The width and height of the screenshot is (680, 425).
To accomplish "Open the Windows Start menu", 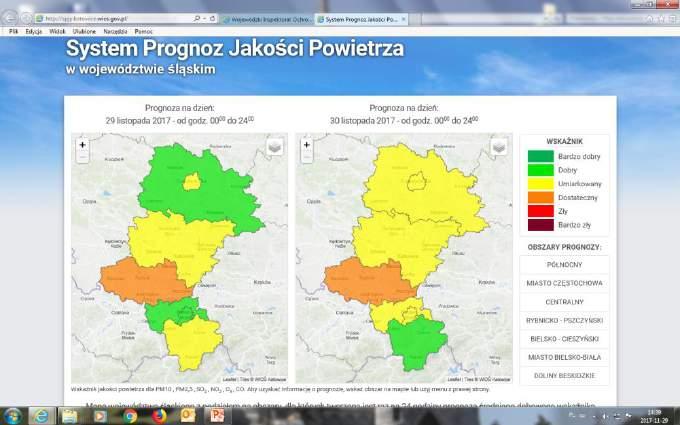I will (13, 416).
